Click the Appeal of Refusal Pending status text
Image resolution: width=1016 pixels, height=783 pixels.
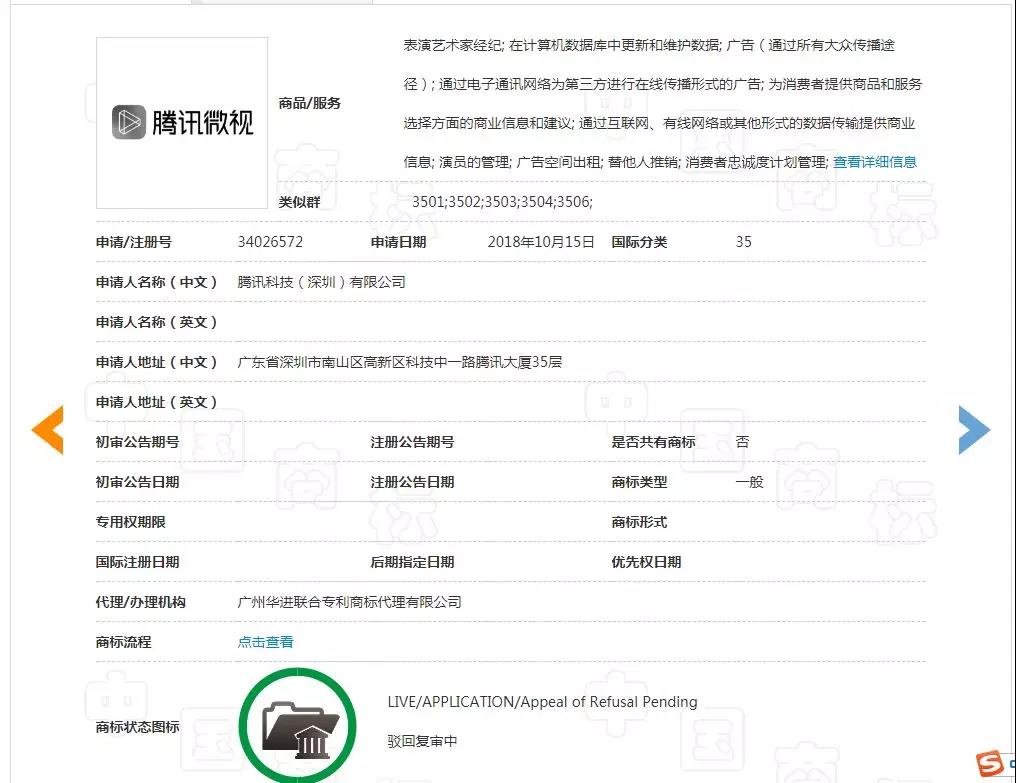coord(542,702)
